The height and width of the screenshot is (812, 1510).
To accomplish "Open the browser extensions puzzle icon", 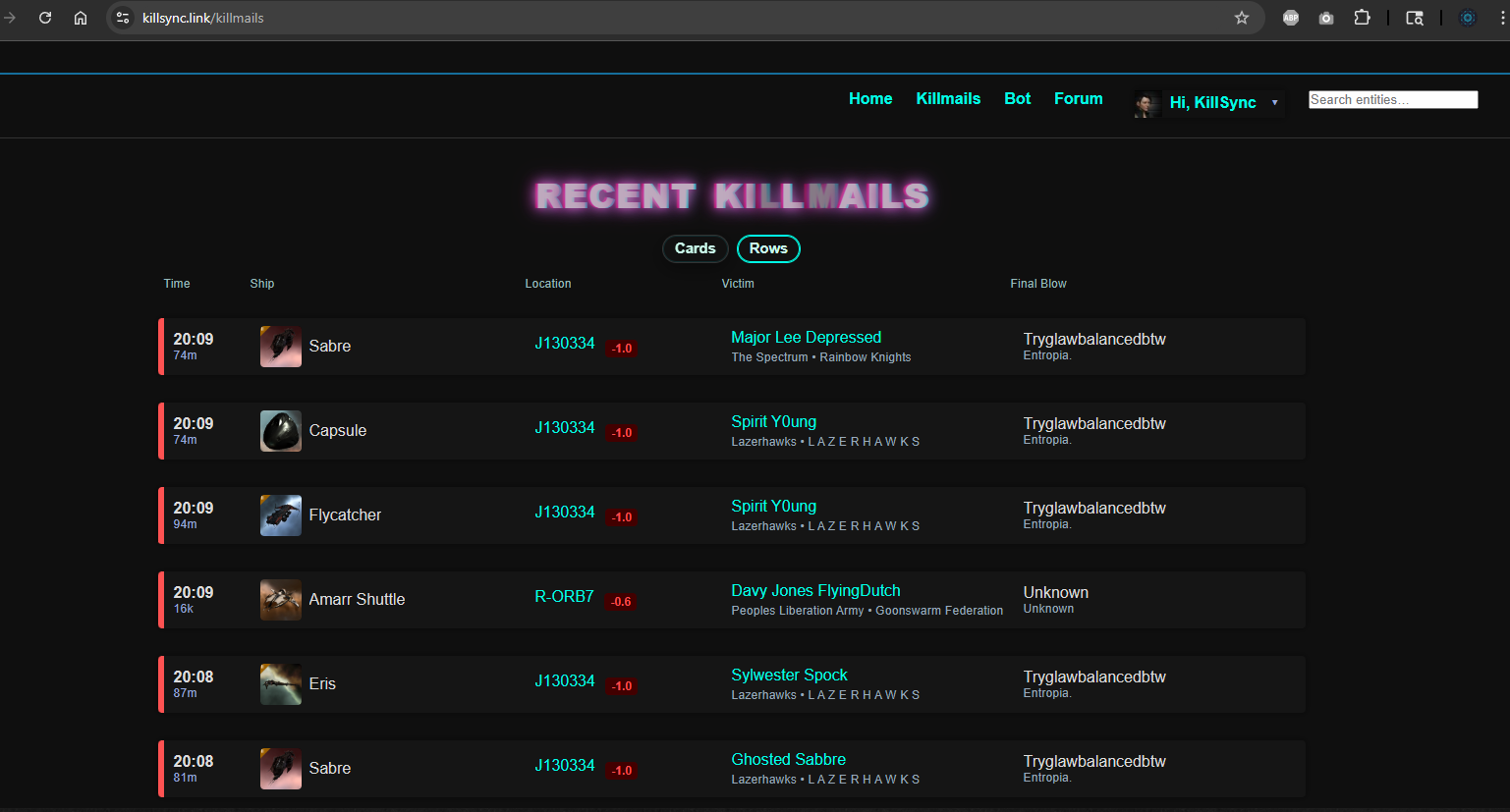I will (x=1362, y=18).
